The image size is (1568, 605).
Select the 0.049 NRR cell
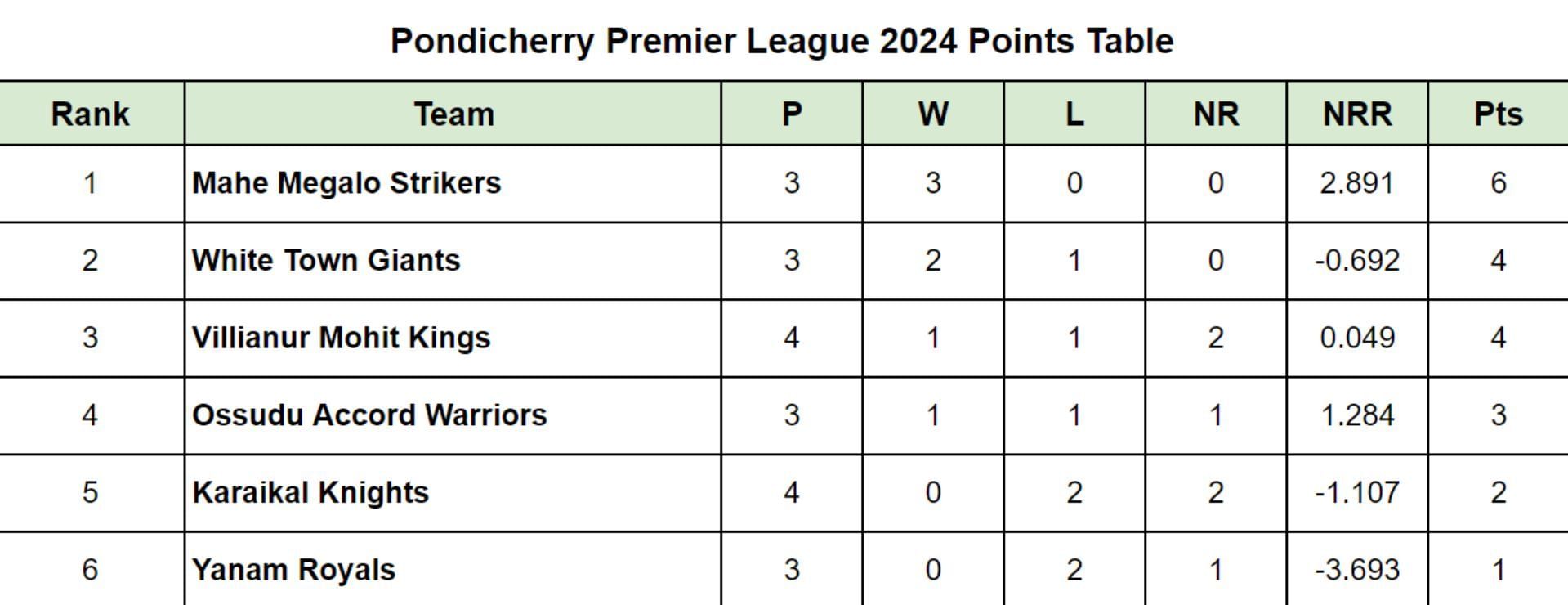[1356, 338]
